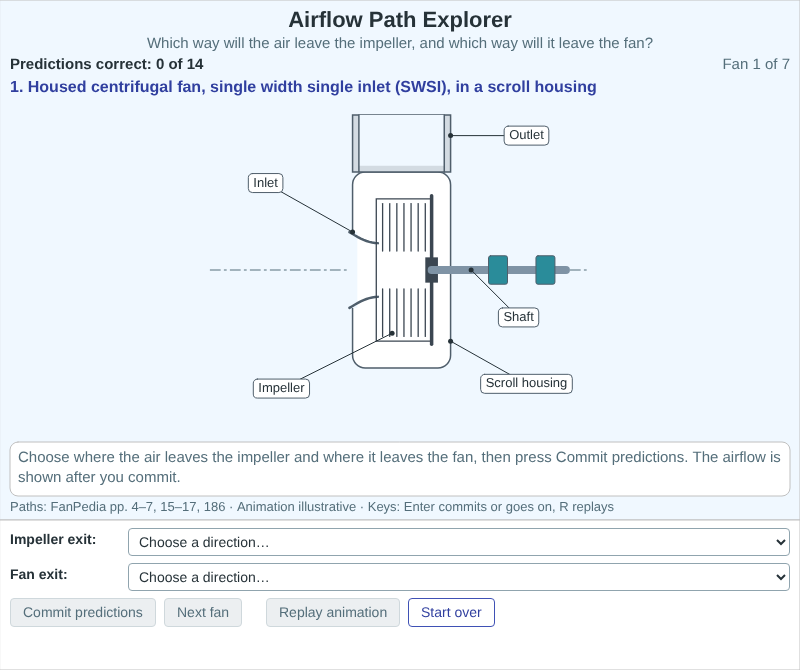The width and height of the screenshot is (800, 672).
Task: Click the Impeller label in diagram
Action: click(x=281, y=388)
